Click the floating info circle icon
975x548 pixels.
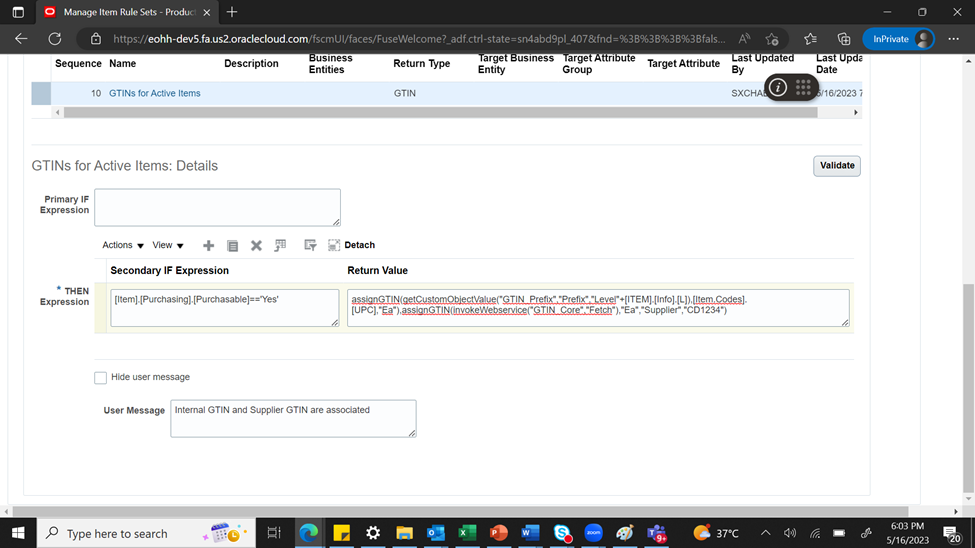(x=777, y=88)
